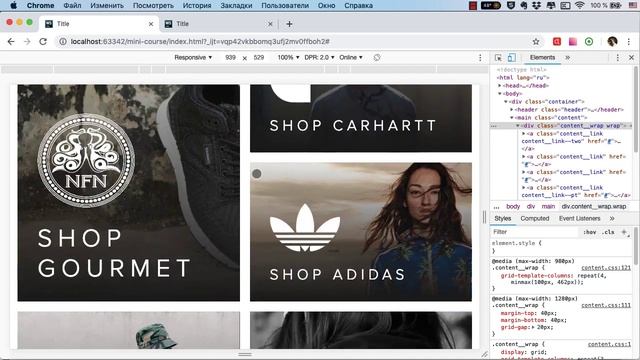Viewport: 640px width, 360px height.
Task: Collapse the body element node
Action: [x=500, y=93]
